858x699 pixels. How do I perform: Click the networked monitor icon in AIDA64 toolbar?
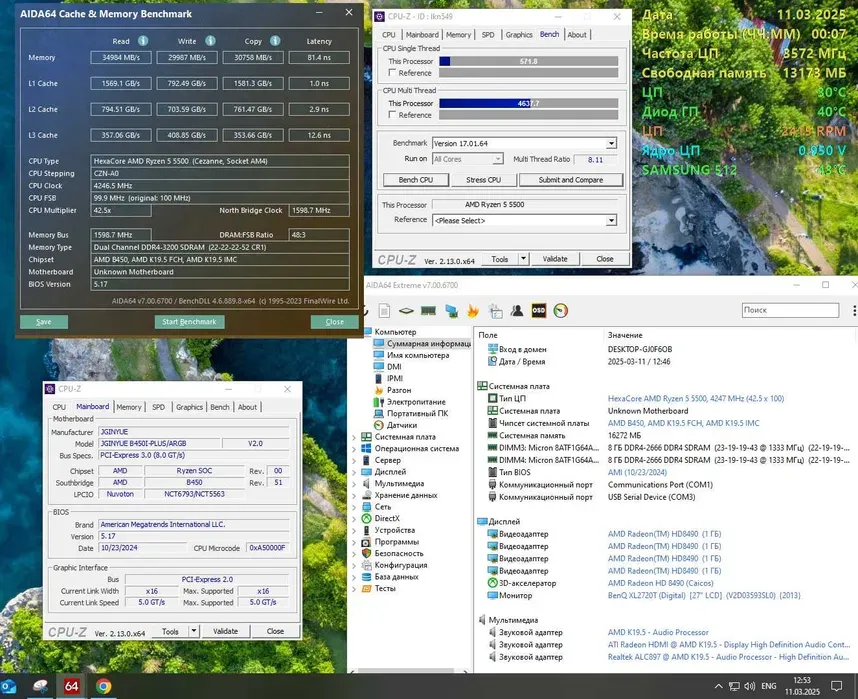point(451,311)
